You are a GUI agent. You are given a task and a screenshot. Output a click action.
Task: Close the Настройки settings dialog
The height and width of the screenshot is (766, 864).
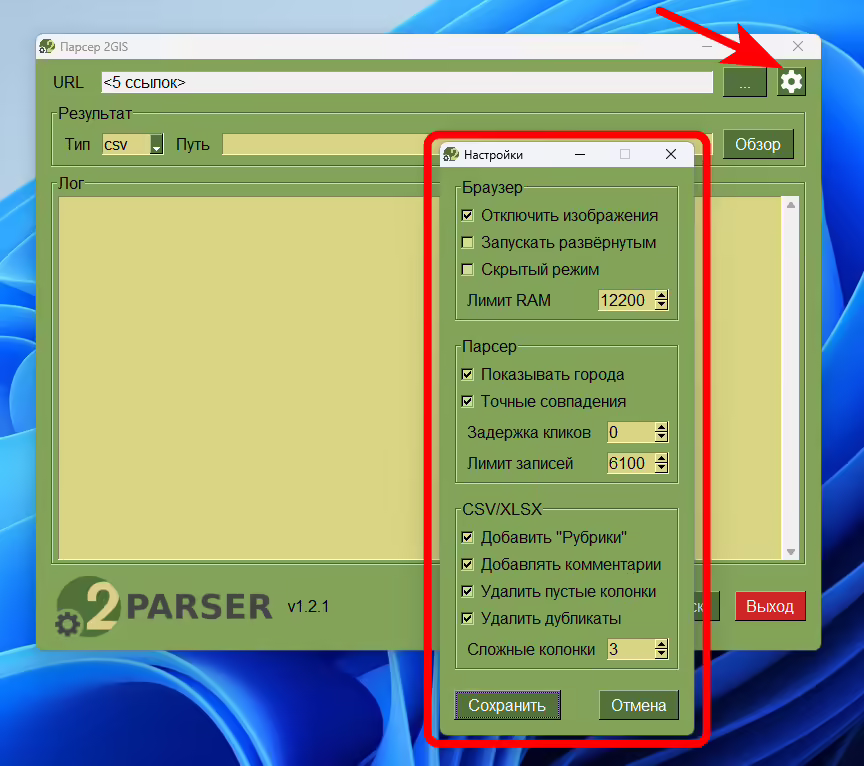(x=671, y=154)
